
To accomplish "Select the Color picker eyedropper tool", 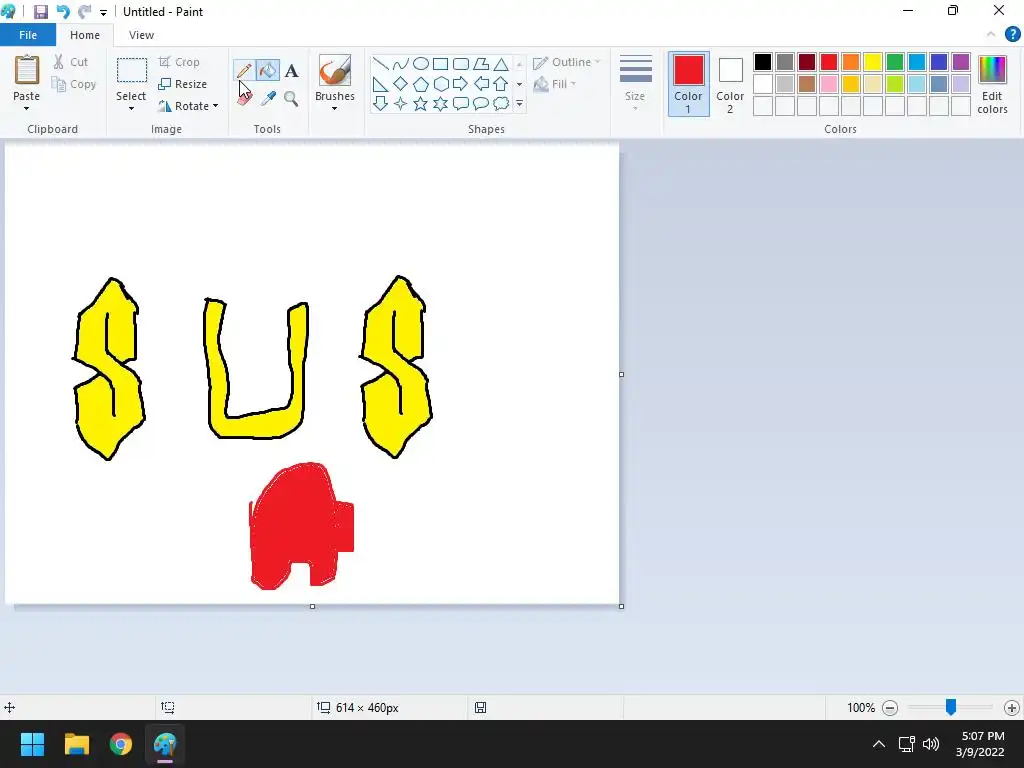I will [x=268, y=99].
